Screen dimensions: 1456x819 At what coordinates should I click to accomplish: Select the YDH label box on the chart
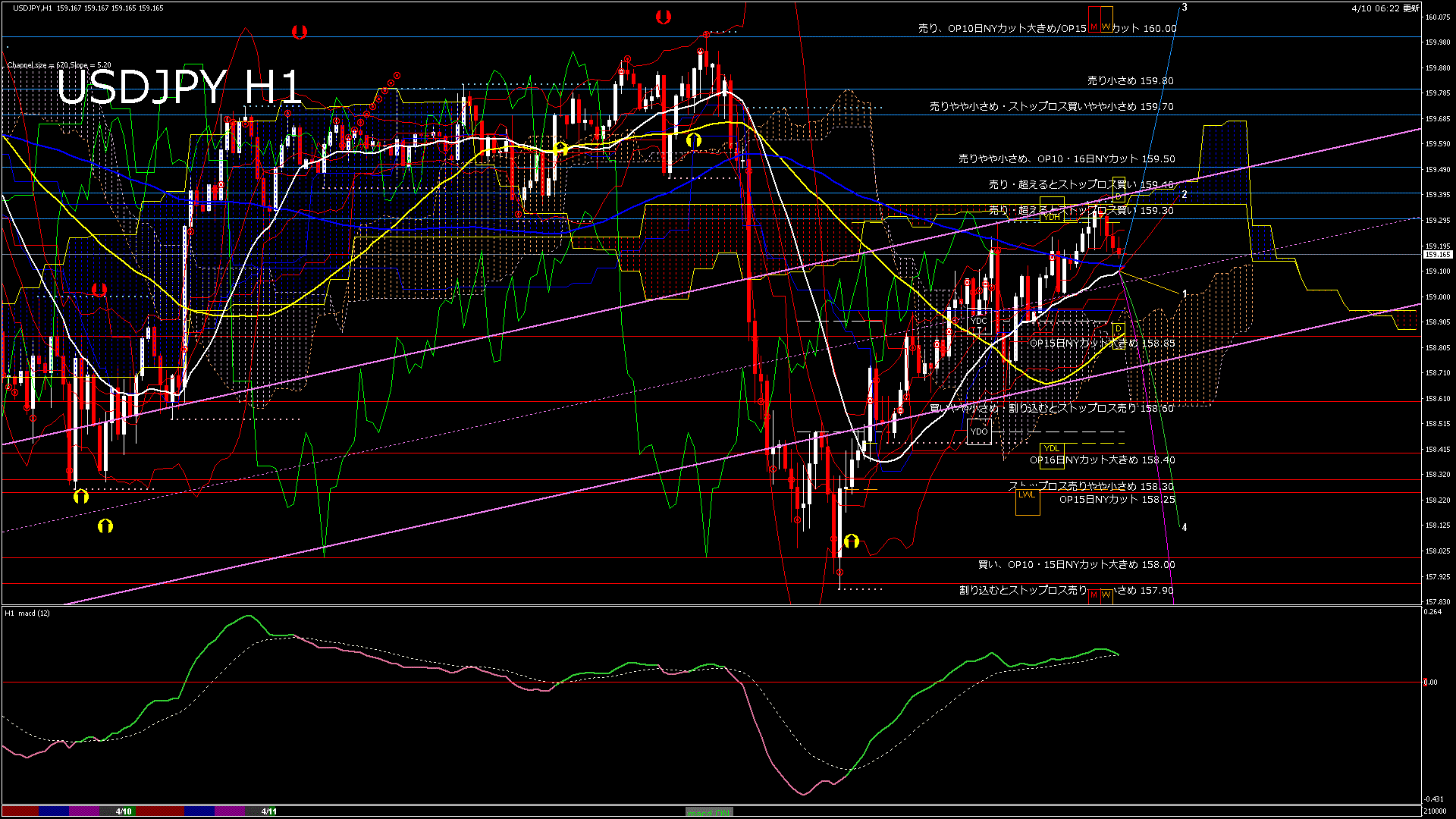tap(1052, 218)
